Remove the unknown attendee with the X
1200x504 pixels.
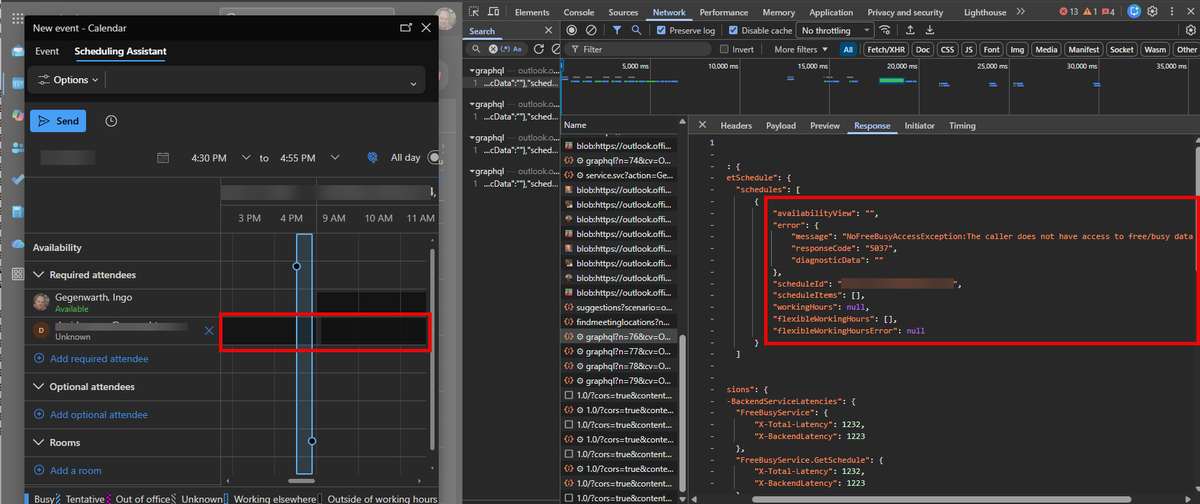click(x=209, y=330)
